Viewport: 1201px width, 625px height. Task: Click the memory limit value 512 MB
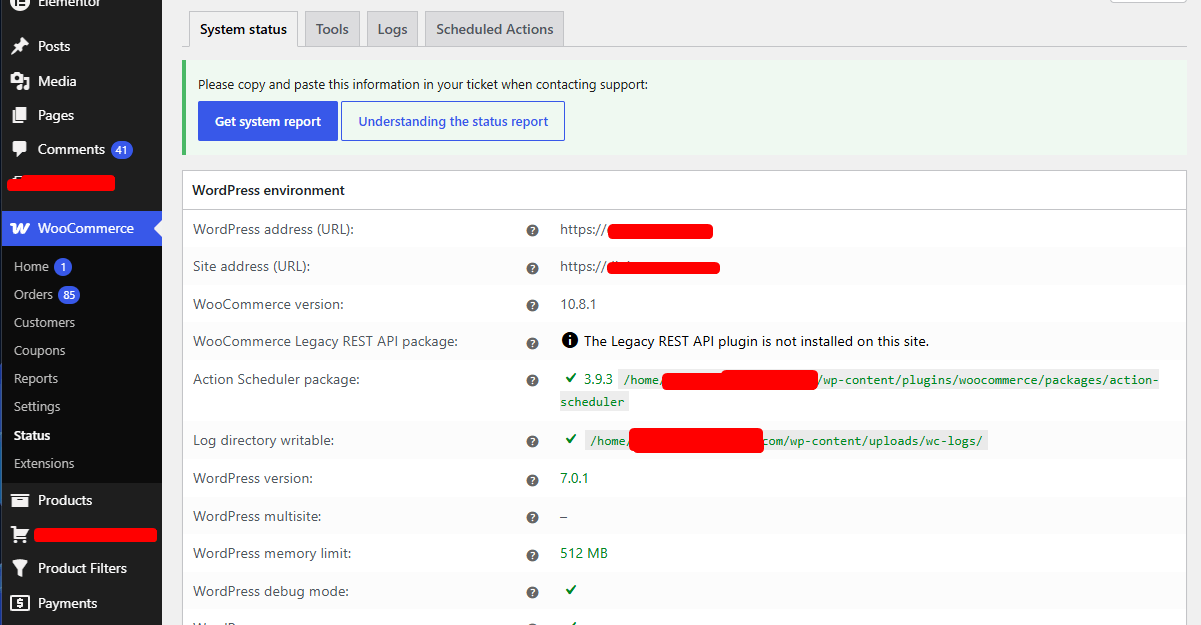584,553
